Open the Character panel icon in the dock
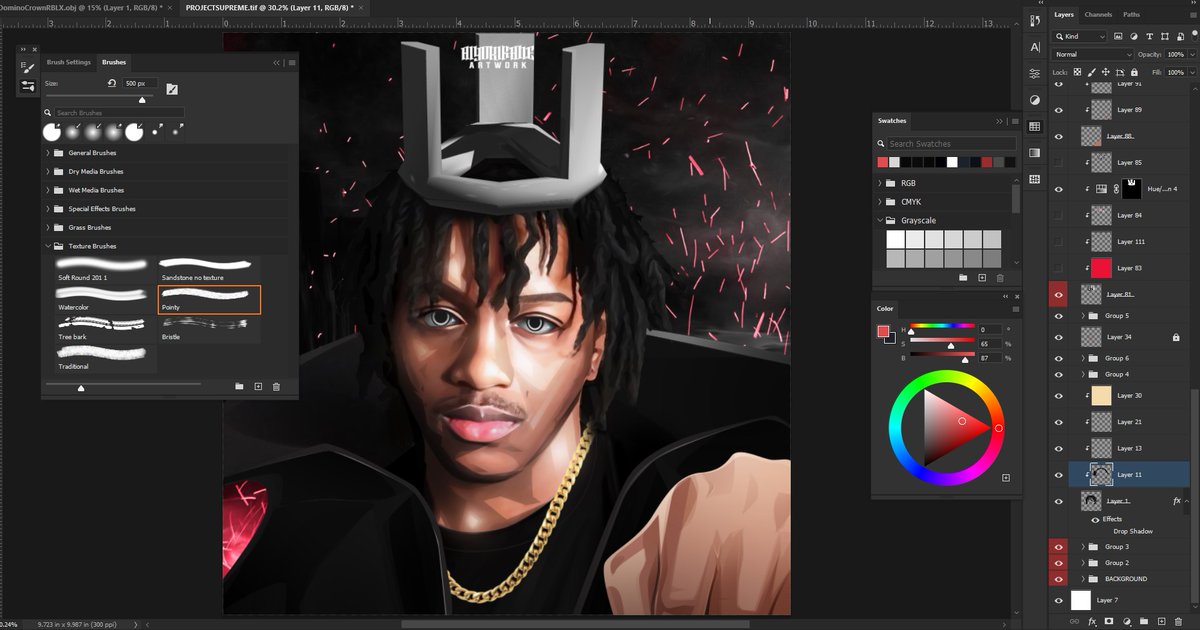The image size is (1200, 630). pyautogui.click(x=1034, y=48)
